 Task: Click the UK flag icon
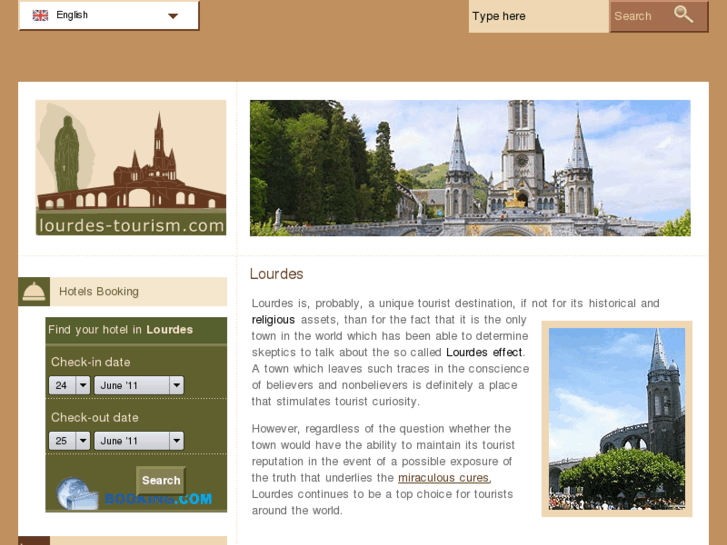point(40,15)
